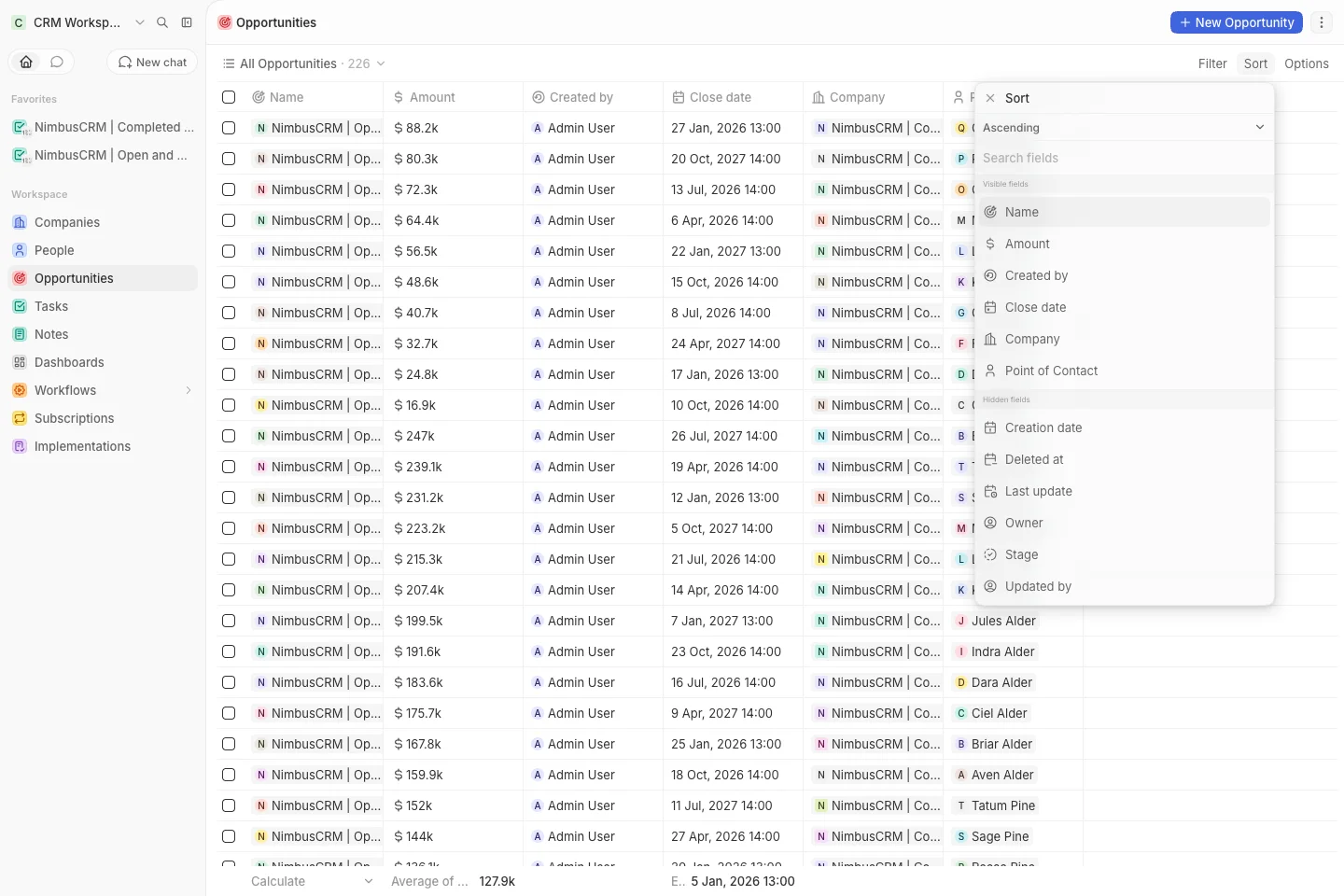Open the Filter option

(x=1212, y=63)
